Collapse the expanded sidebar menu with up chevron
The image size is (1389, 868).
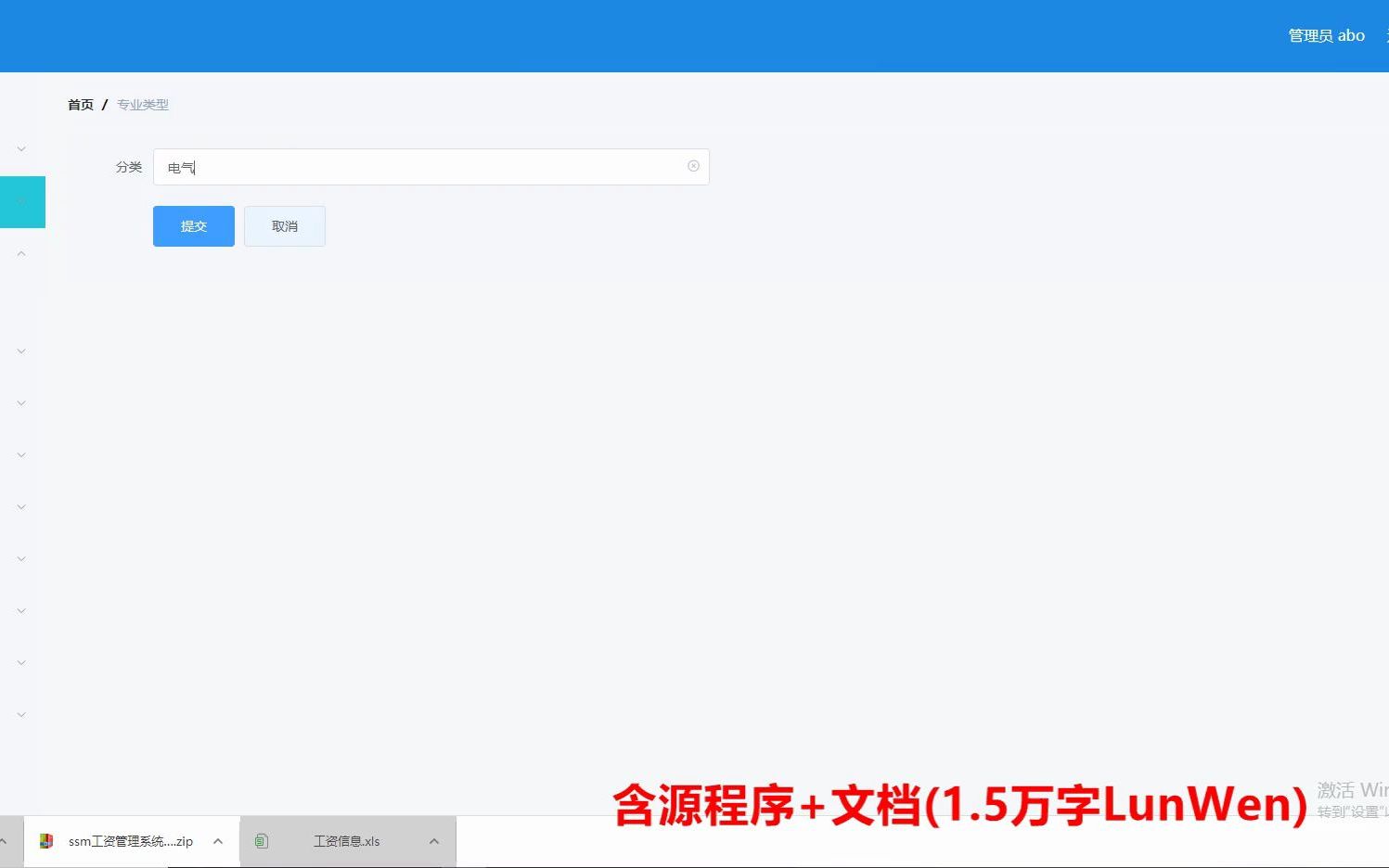[x=21, y=253]
